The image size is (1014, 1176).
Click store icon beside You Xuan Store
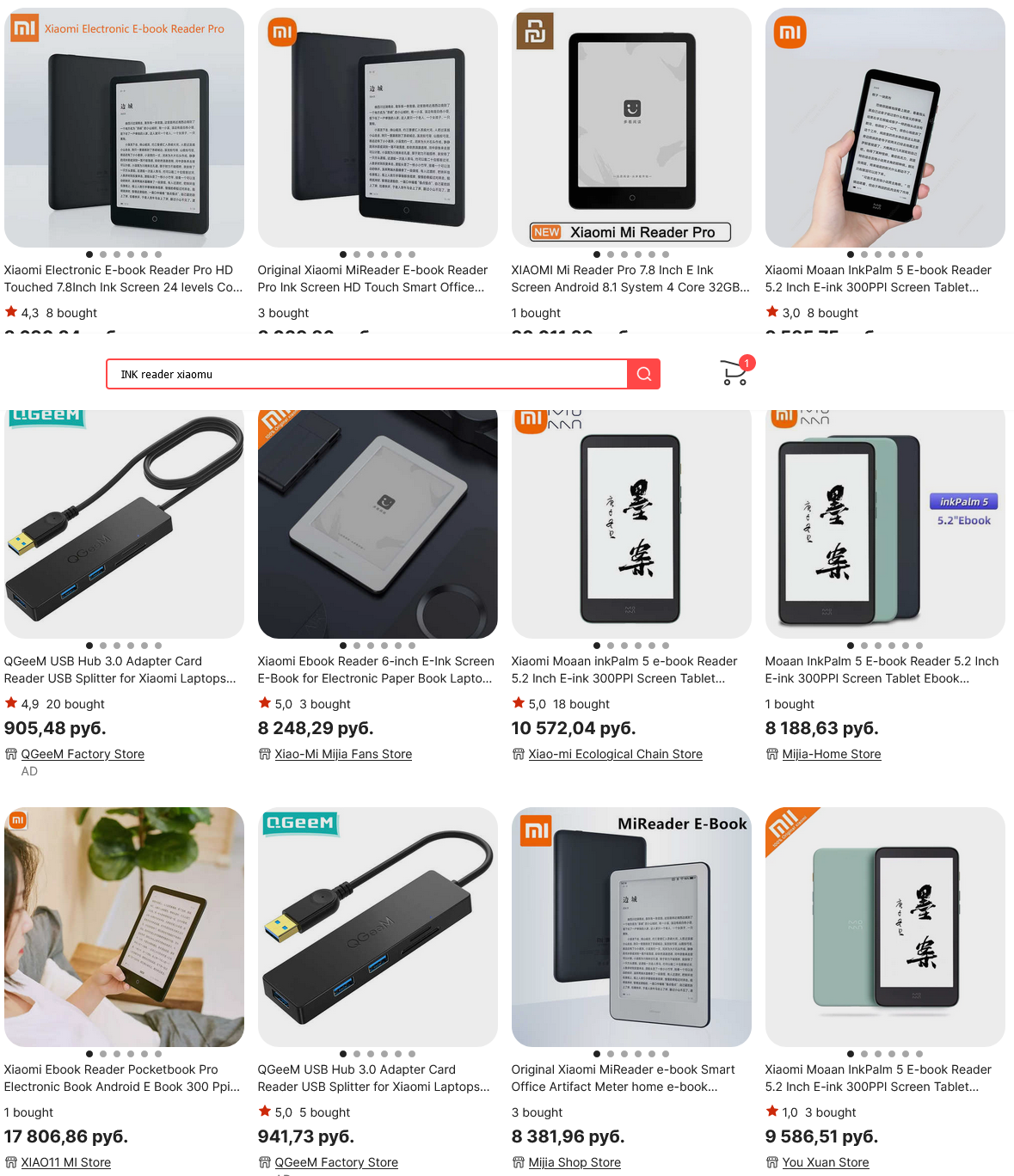pos(772,1162)
